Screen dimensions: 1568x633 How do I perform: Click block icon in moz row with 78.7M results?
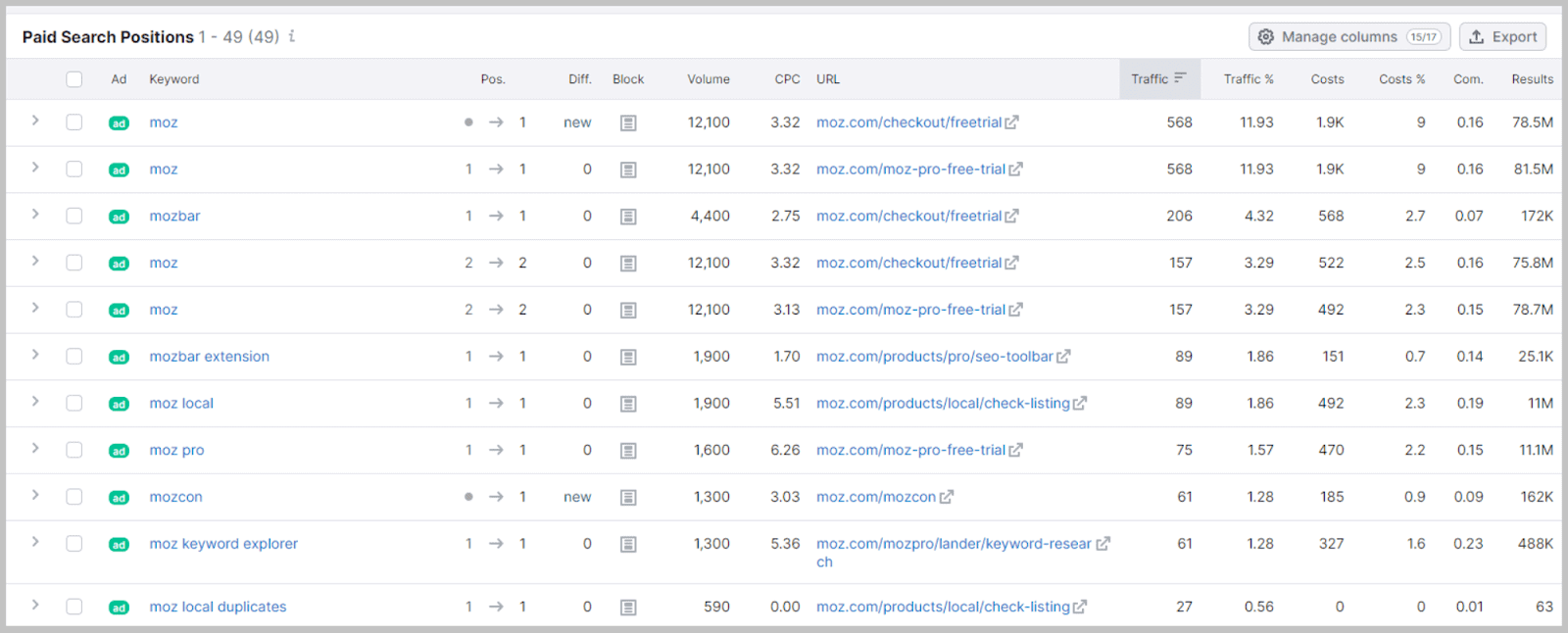(x=628, y=311)
